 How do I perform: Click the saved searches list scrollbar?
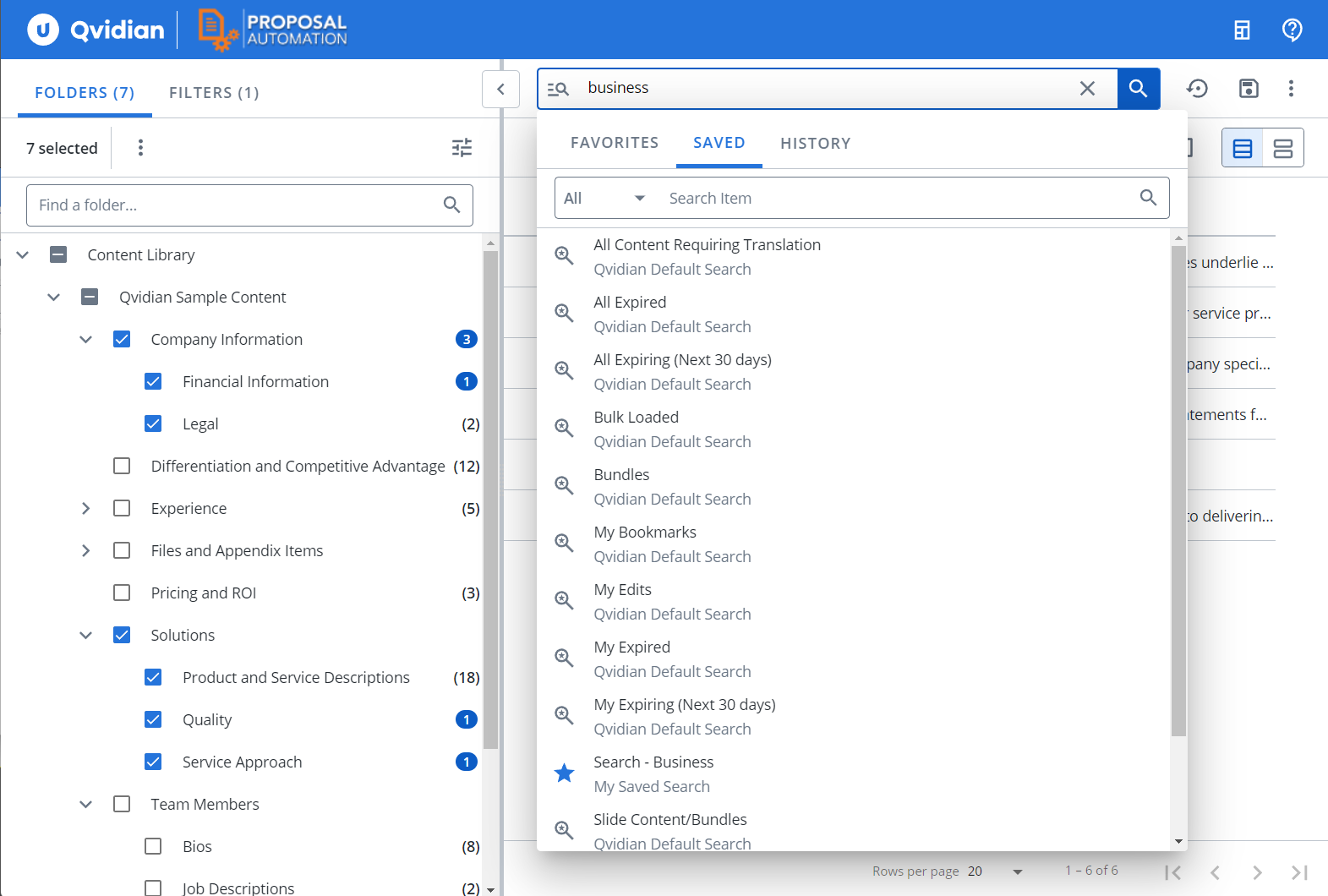[x=1178, y=490]
